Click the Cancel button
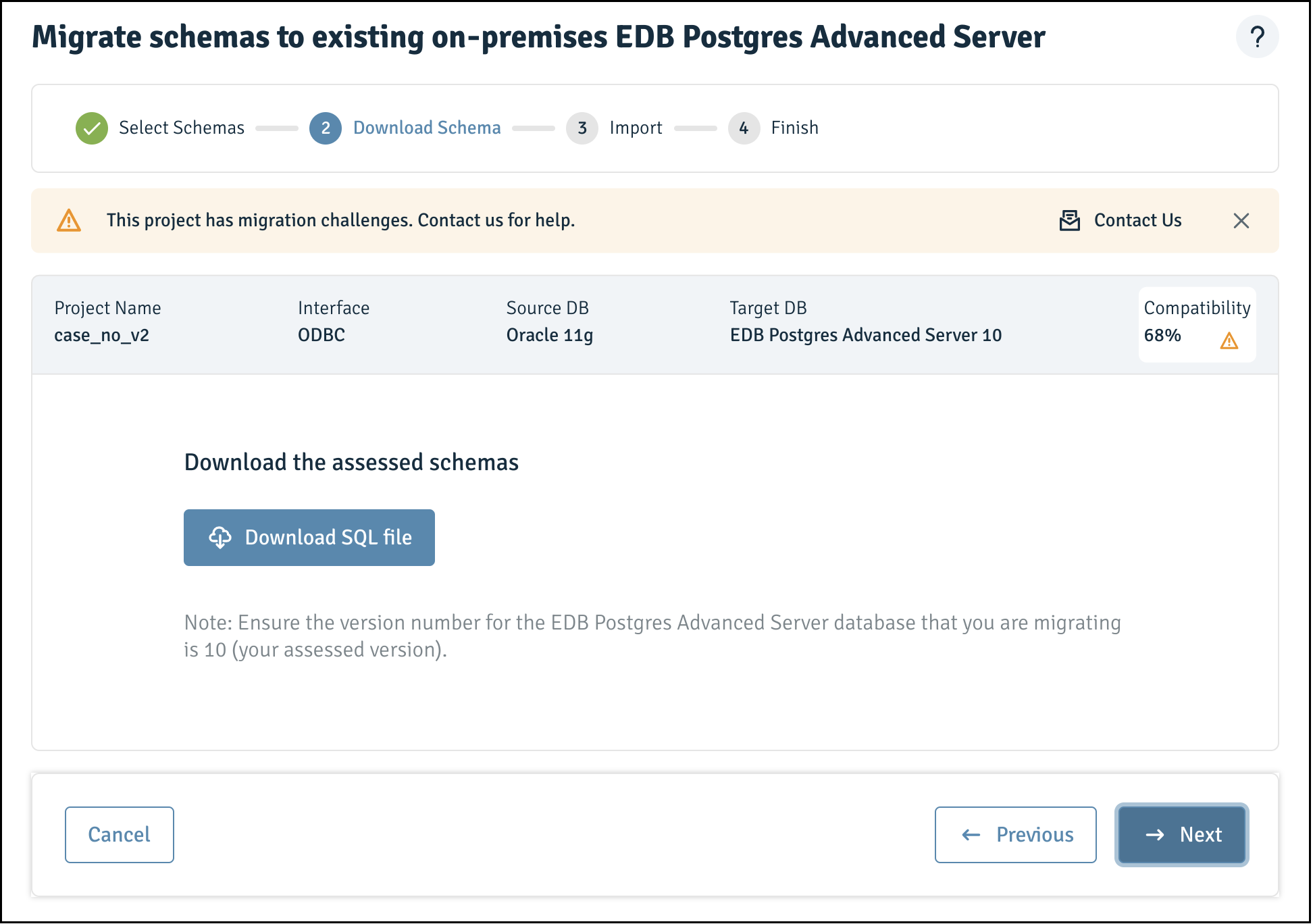 pos(120,835)
